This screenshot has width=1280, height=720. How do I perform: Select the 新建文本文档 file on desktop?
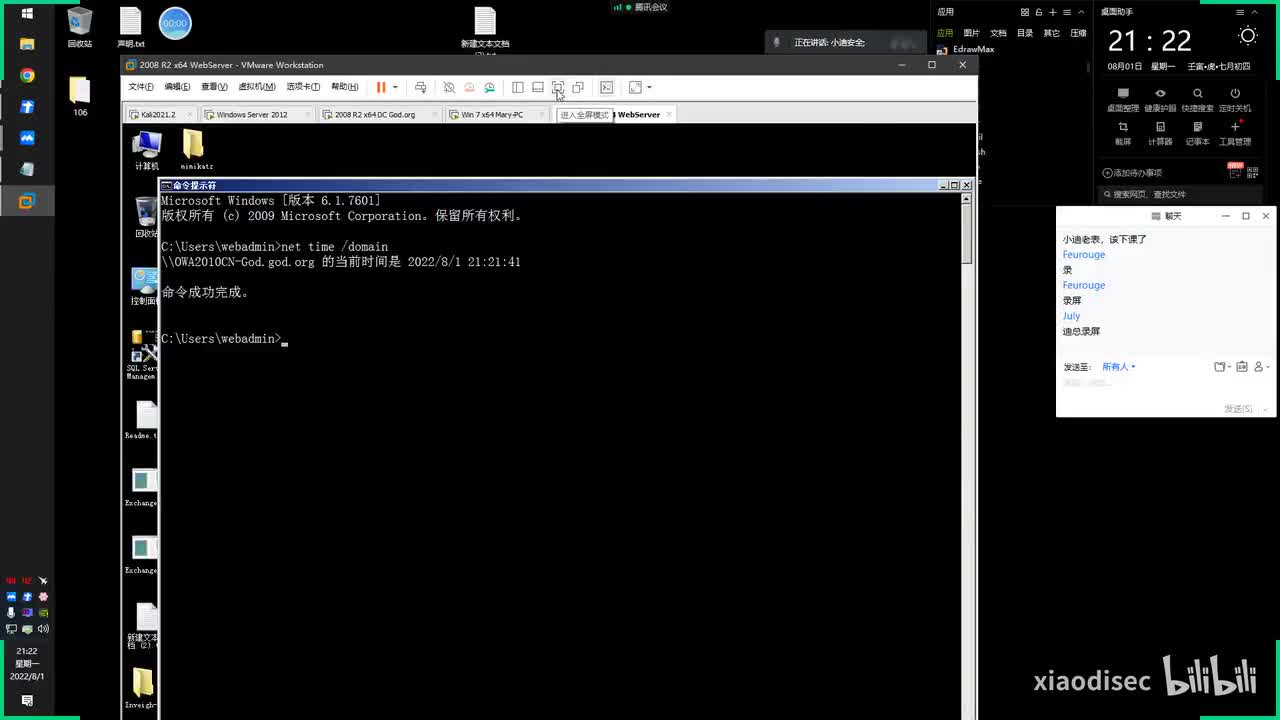tap(485, 31)
